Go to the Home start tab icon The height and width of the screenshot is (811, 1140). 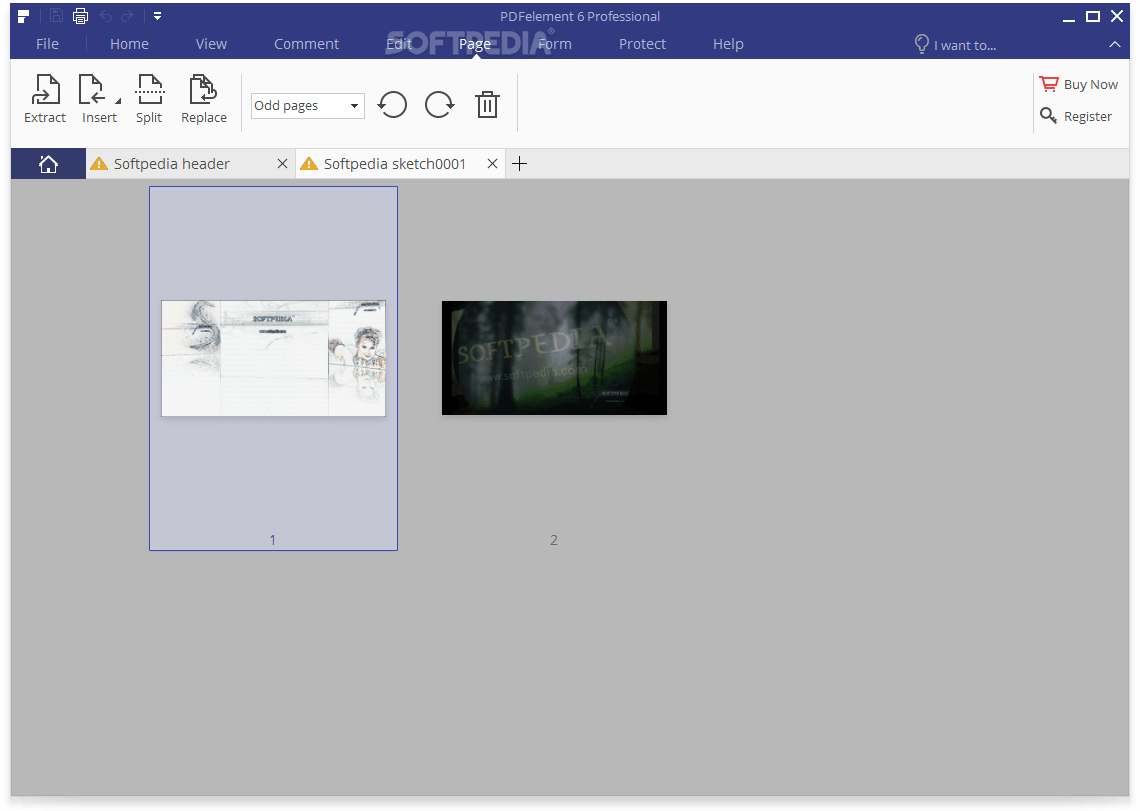(49, 164)
